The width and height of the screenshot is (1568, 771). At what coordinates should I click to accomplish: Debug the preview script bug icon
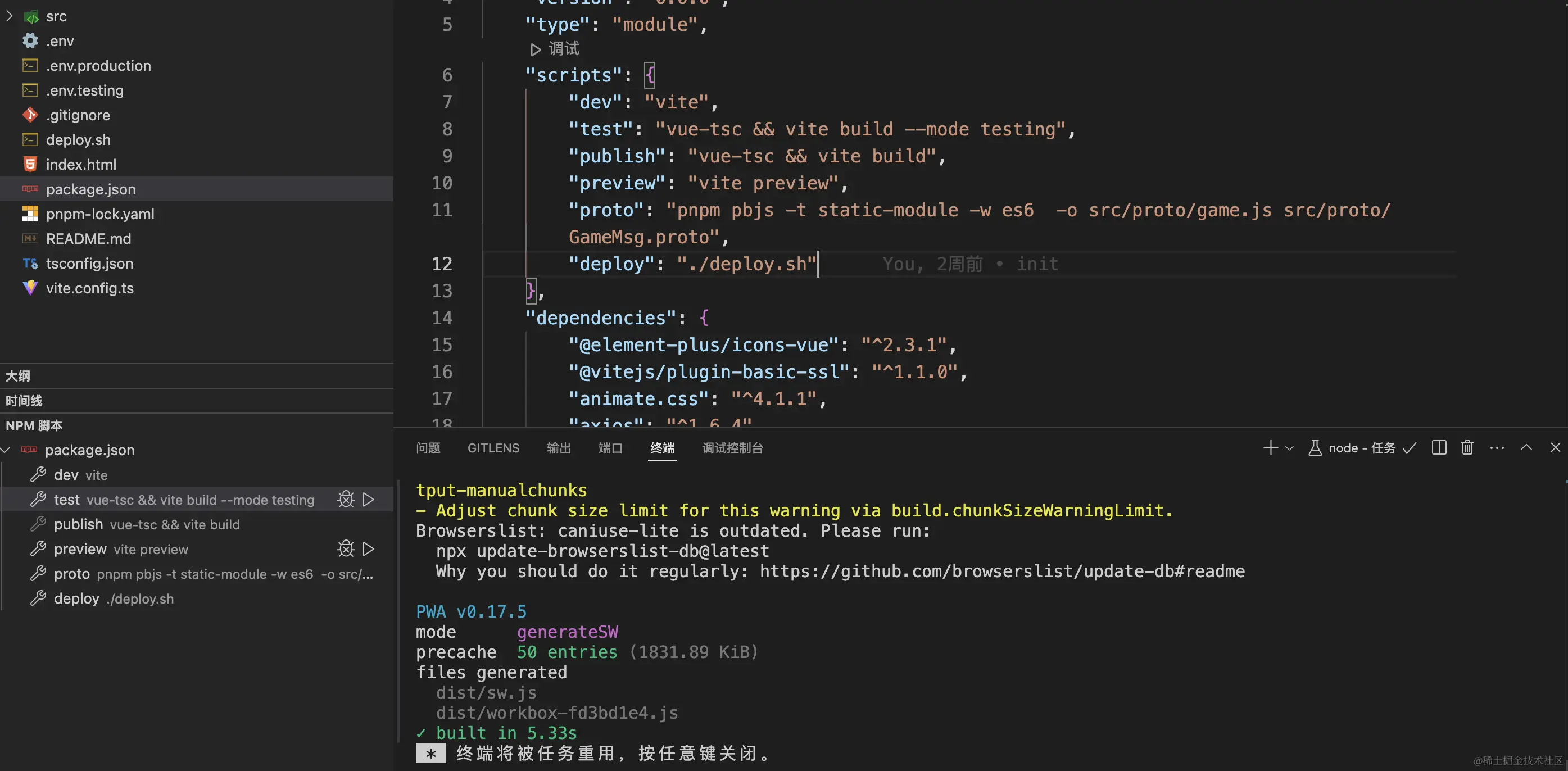[x=346, y=549]
